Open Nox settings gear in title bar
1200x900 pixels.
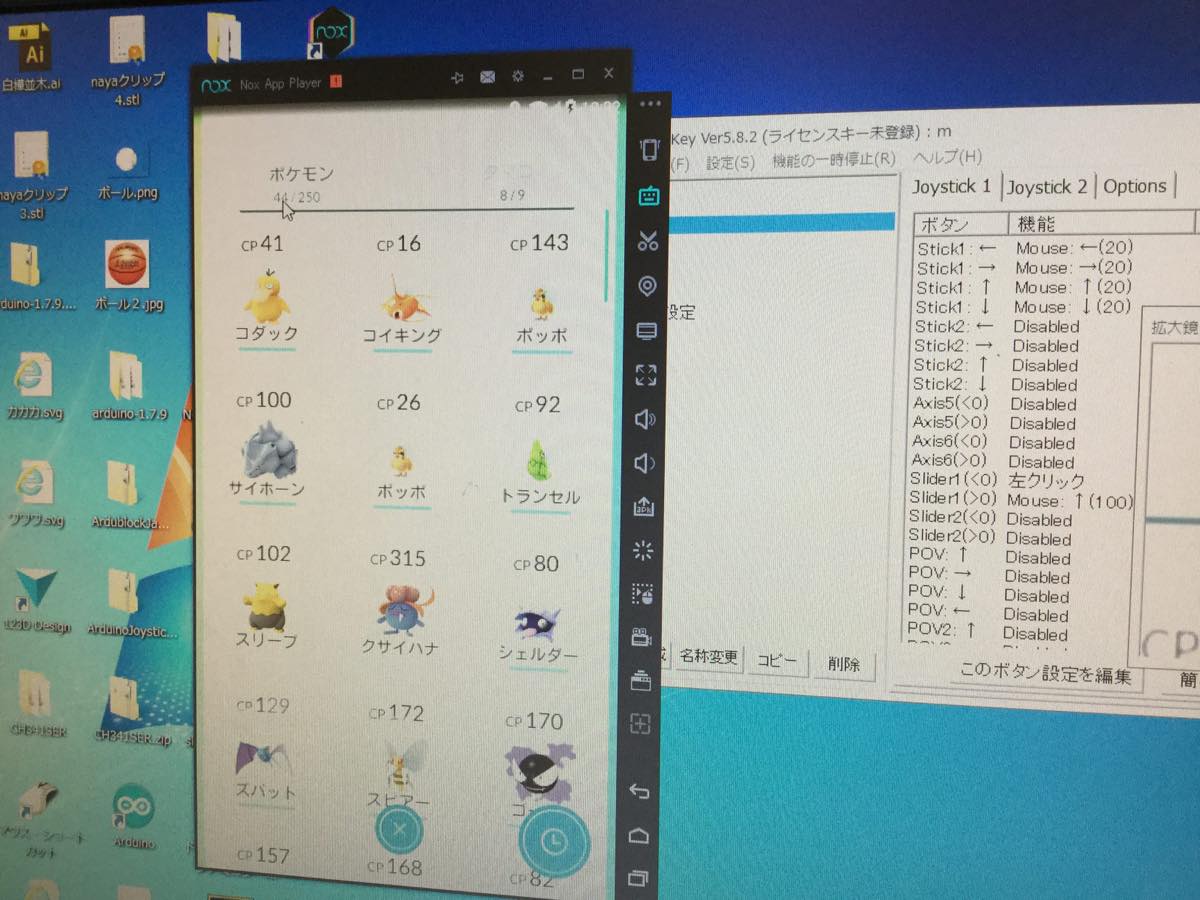[517, 76]
